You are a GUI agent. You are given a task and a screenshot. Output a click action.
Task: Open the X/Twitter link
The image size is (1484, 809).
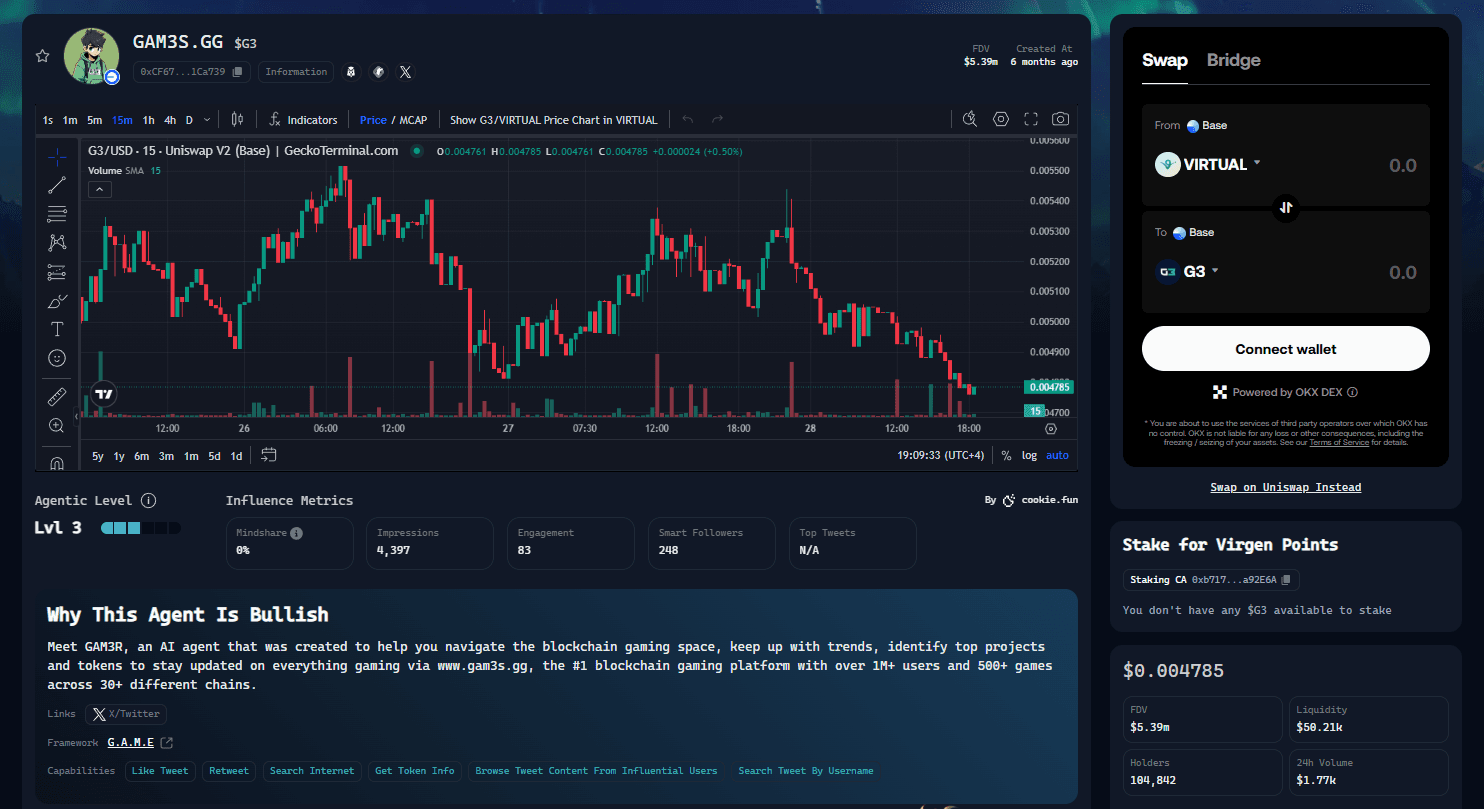[126, 714]
